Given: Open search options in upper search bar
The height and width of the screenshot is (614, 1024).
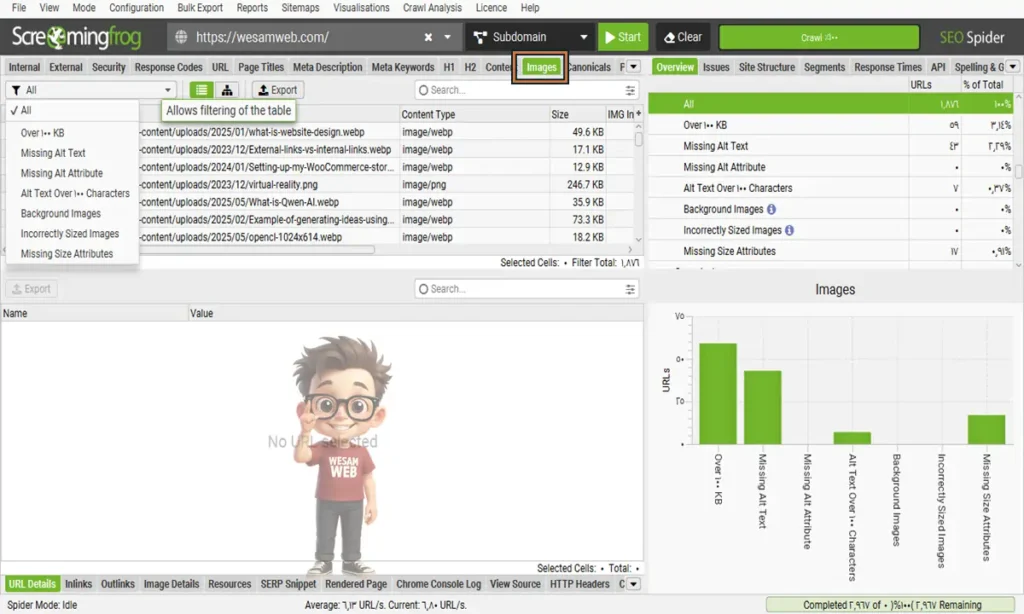Looking at the screenshot, I should (x=630, y=90).
